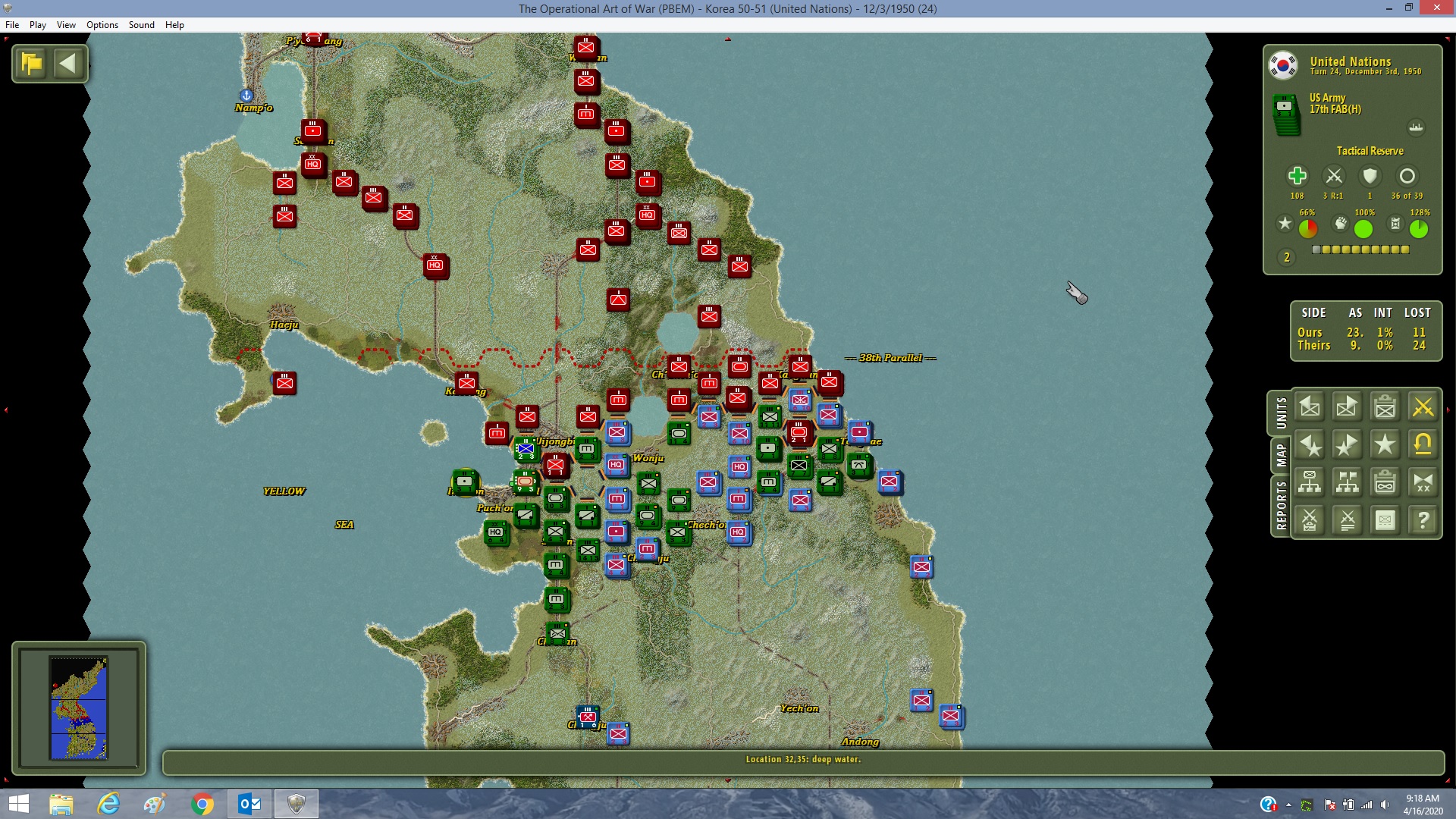Click the "United Nations" side title
The image size is (1456, 819).
tap(1351, 61)
